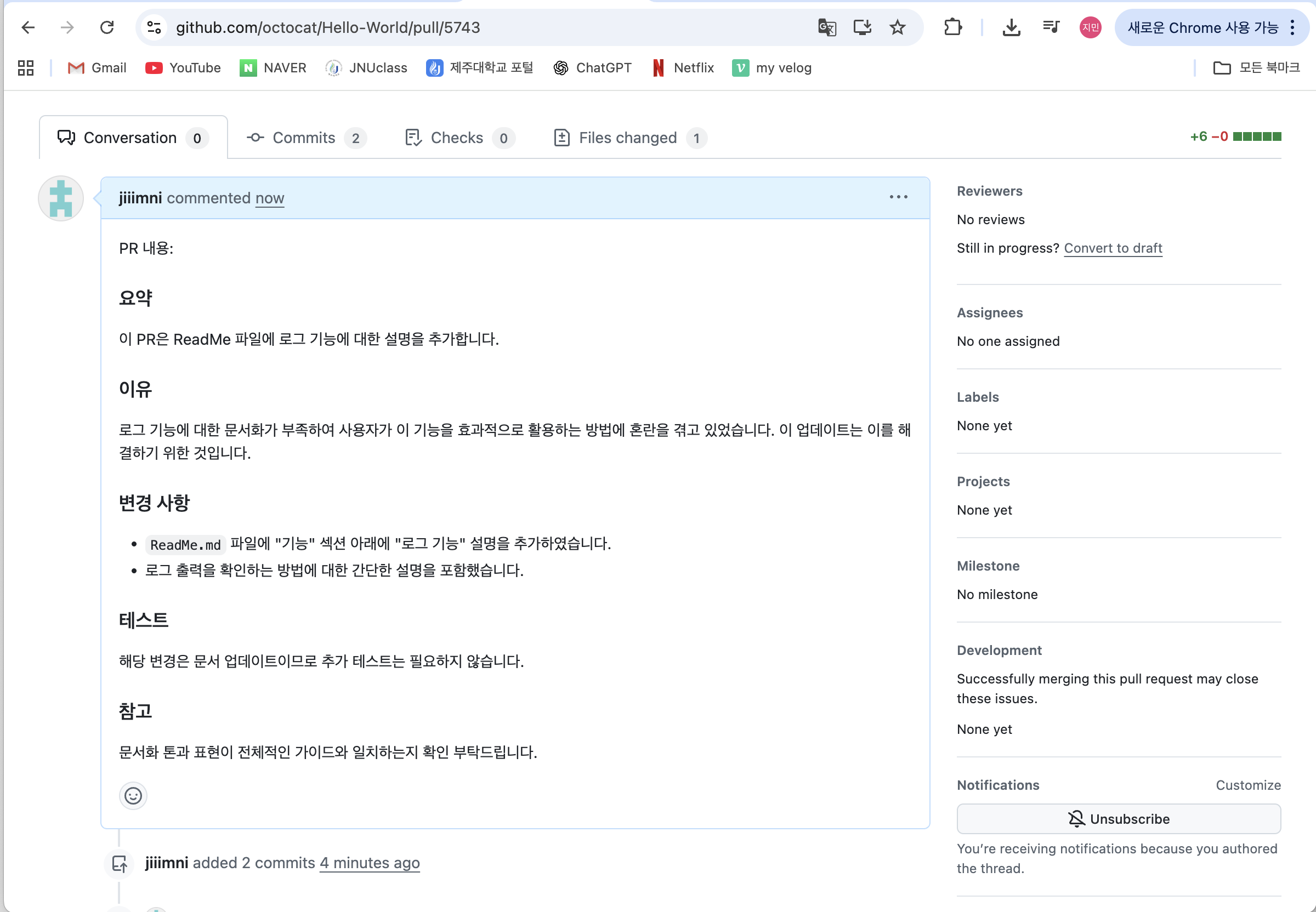Open Chrome downloads arrow icon
The height and width of the screenshot is (912, 1316).
(x=1011, y=27)
